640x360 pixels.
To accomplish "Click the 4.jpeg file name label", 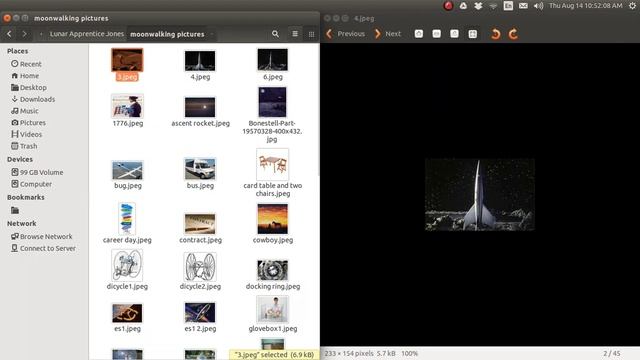I will pyautogui.click(x=200, y=77).
